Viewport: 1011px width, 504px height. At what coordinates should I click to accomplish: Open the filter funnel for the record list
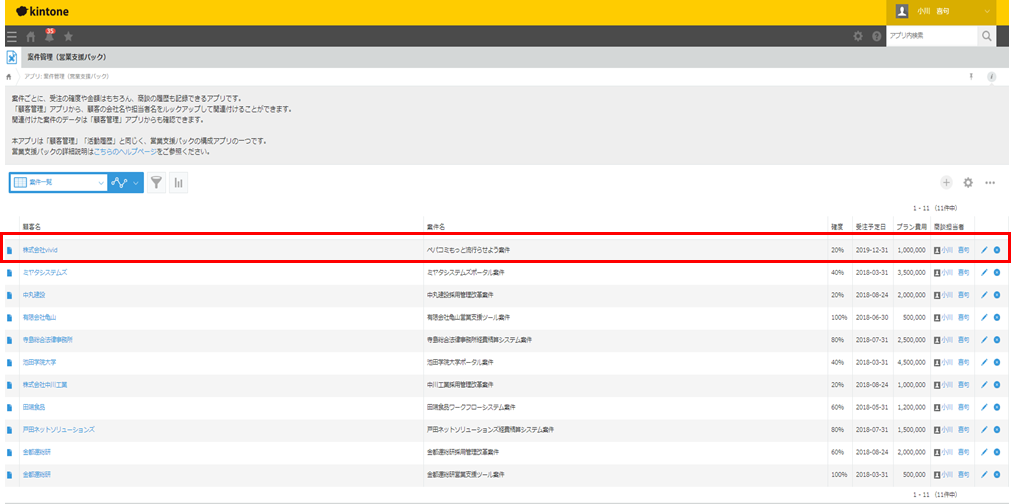click(x=157, y=183)
